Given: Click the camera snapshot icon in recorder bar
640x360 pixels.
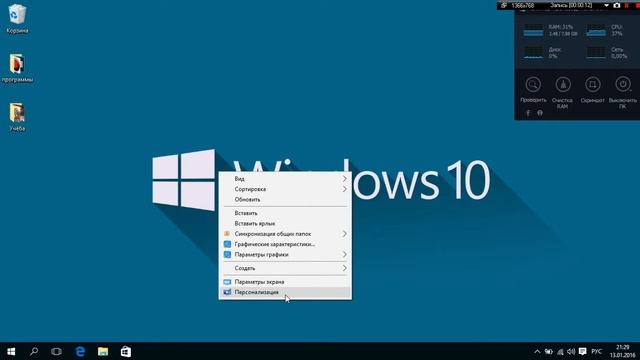Looking at the screenshot, I should (x=617, y=5).
